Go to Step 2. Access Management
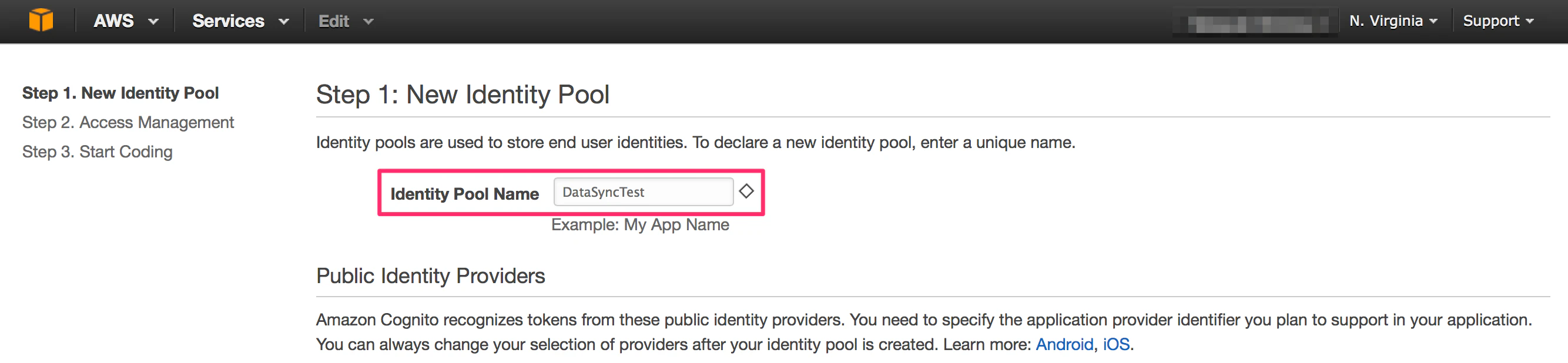Viewport: 1568px width, 363px height. pos(128,122)
